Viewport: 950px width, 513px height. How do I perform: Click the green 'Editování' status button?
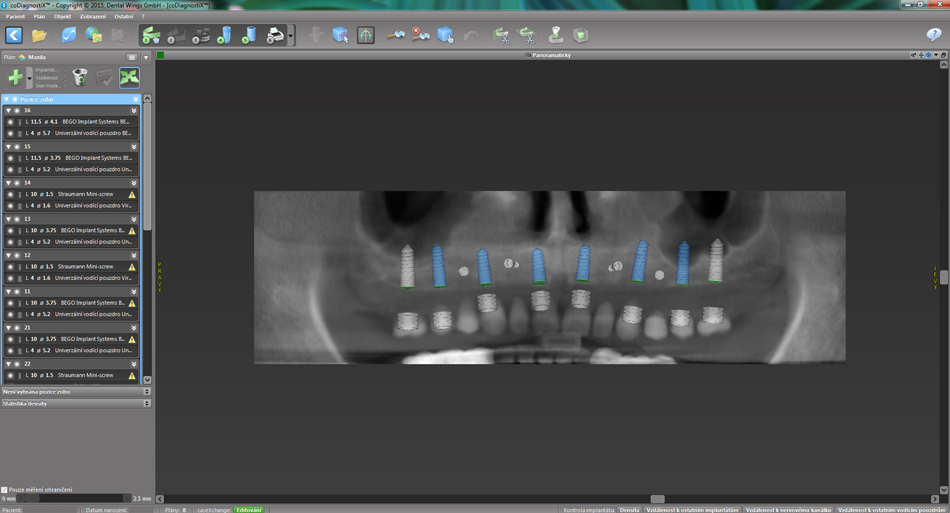click(248, 509)
